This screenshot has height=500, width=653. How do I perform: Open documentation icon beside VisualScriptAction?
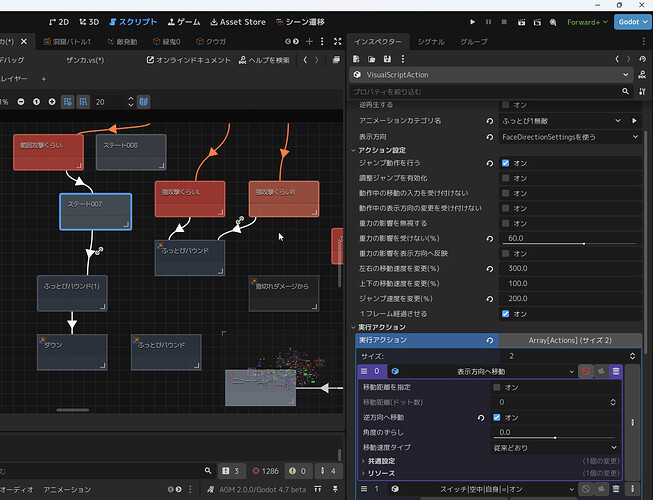point(642,75)
